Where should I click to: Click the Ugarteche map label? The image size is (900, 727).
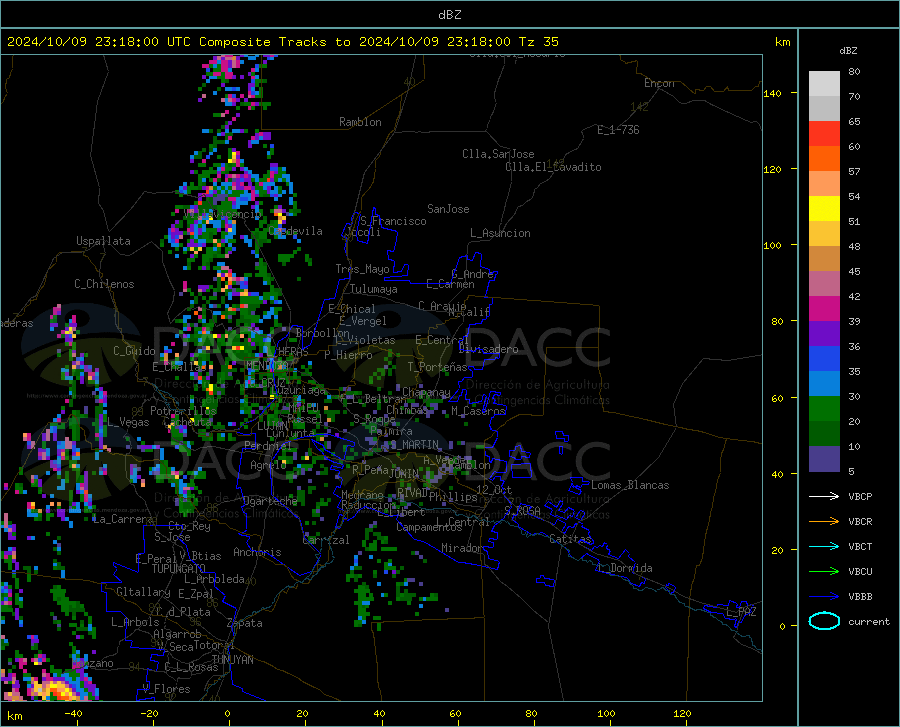pos(270,501)
